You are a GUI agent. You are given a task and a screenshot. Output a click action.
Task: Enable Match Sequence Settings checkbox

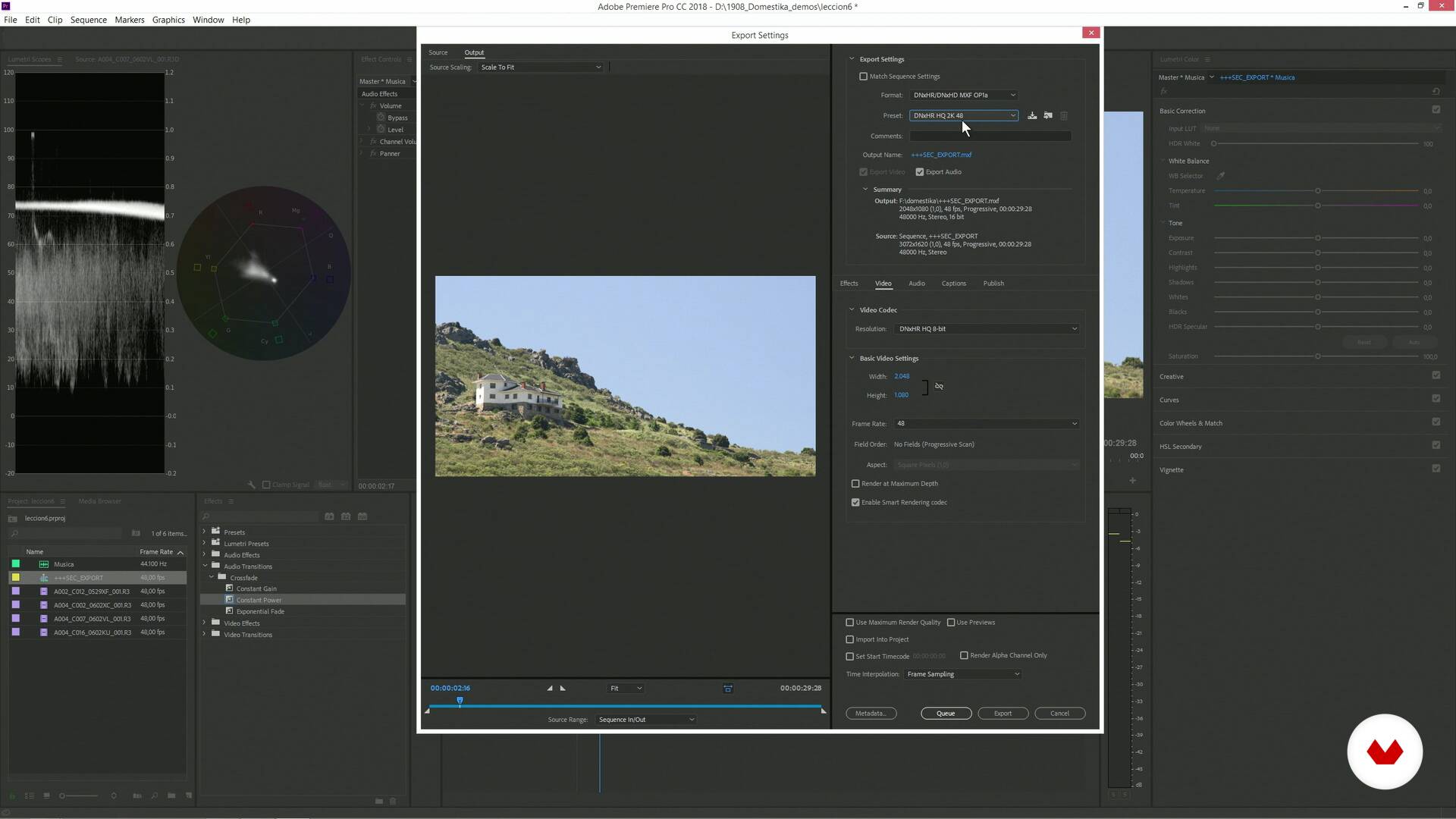pos(863,77)
